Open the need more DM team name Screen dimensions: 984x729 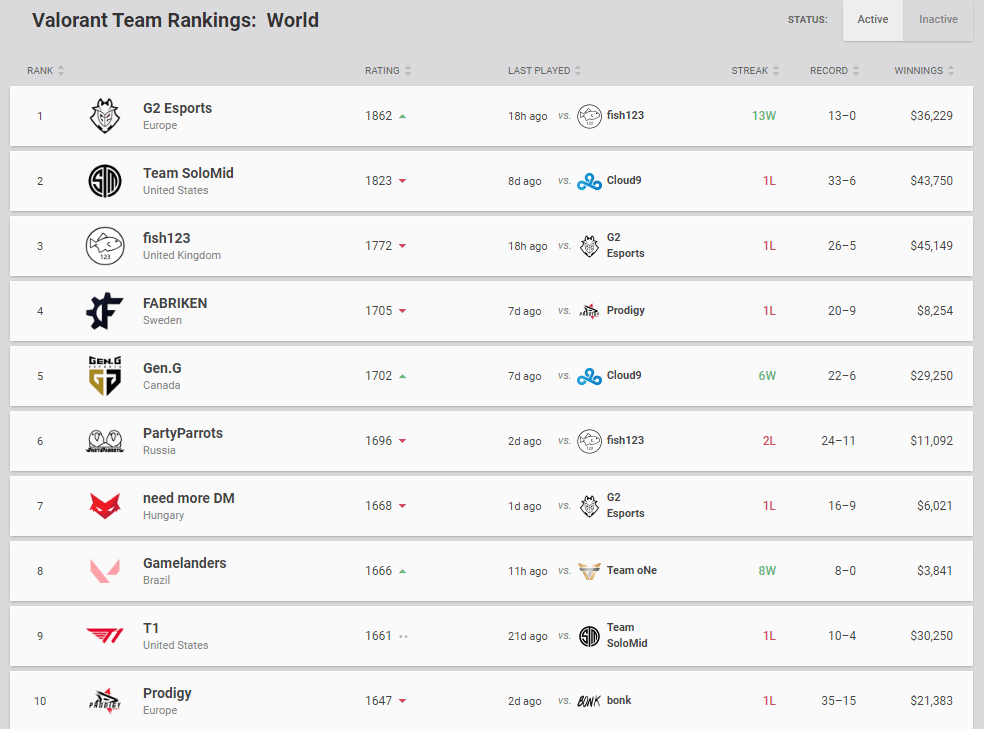tap(189, 498)
